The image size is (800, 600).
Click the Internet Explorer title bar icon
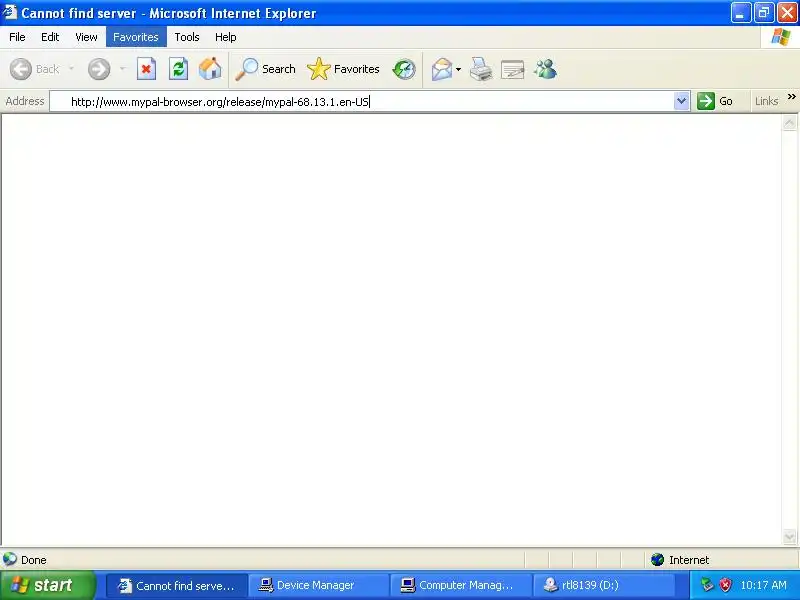10,12
